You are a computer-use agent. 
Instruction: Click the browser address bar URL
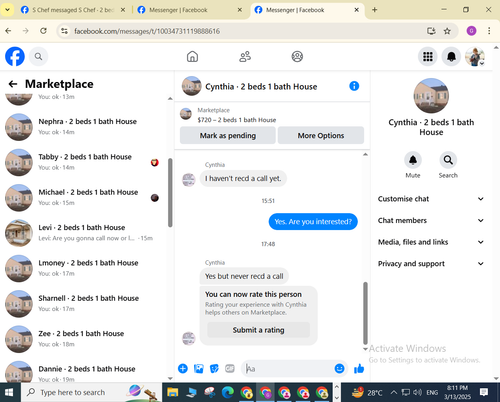pos(147,31)
